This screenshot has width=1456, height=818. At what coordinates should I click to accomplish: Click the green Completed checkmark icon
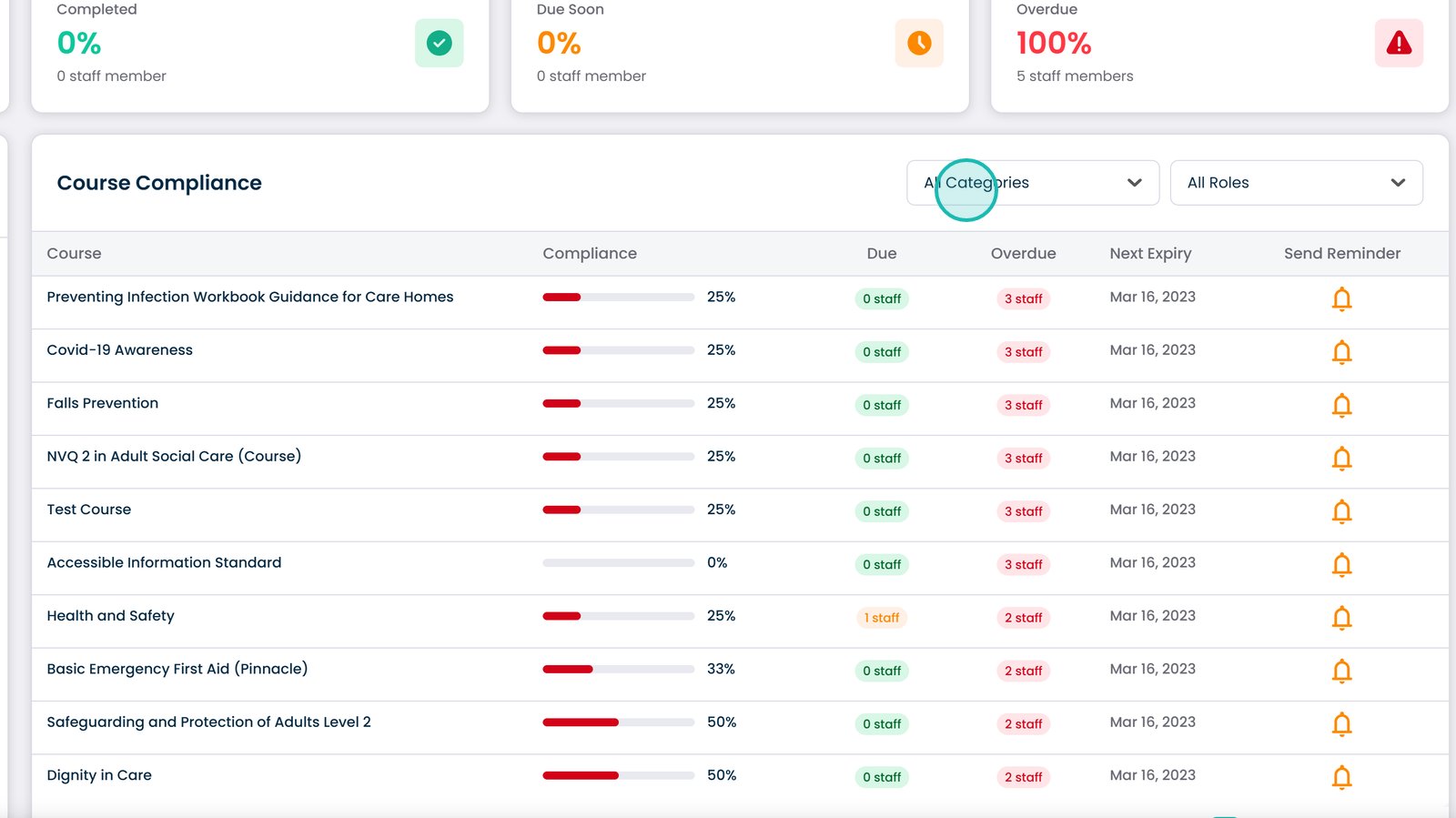[x=439, y=43]
